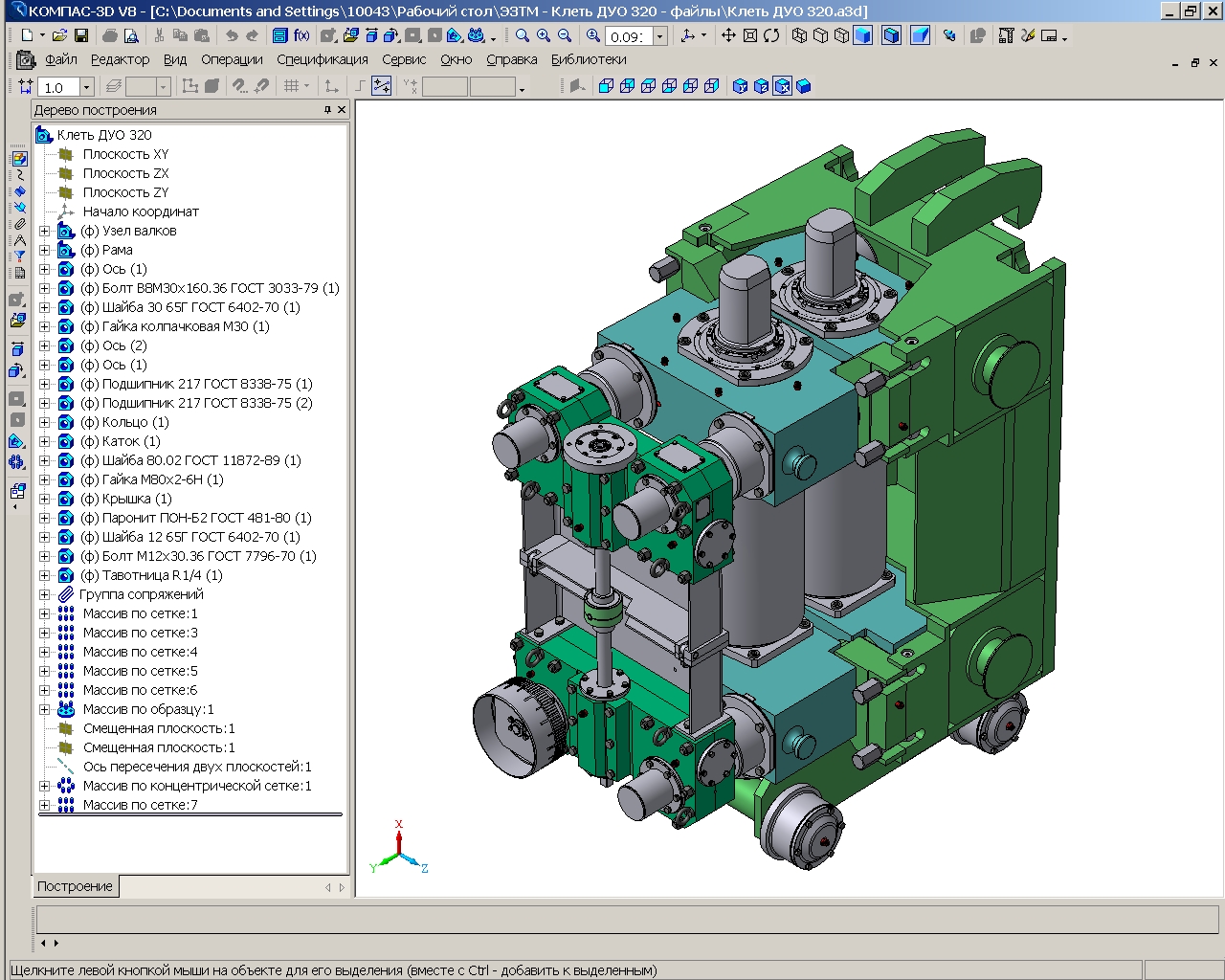1225x980 pixels.
Task: Open the Спецификация menu
Action: click(x=322, y=59)
